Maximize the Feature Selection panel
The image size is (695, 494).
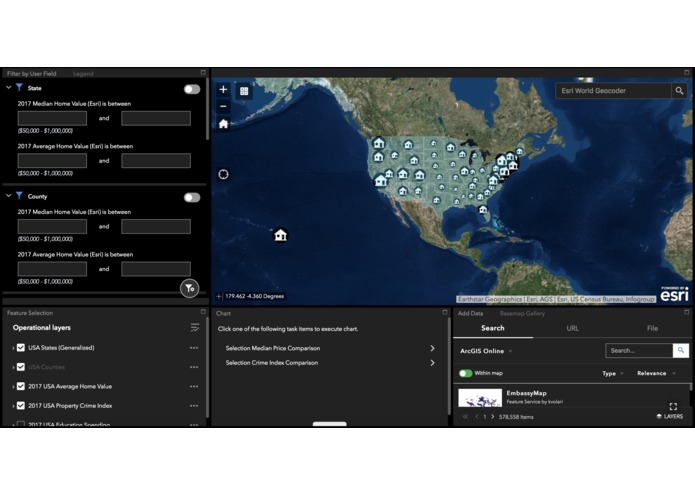(203, 312)
